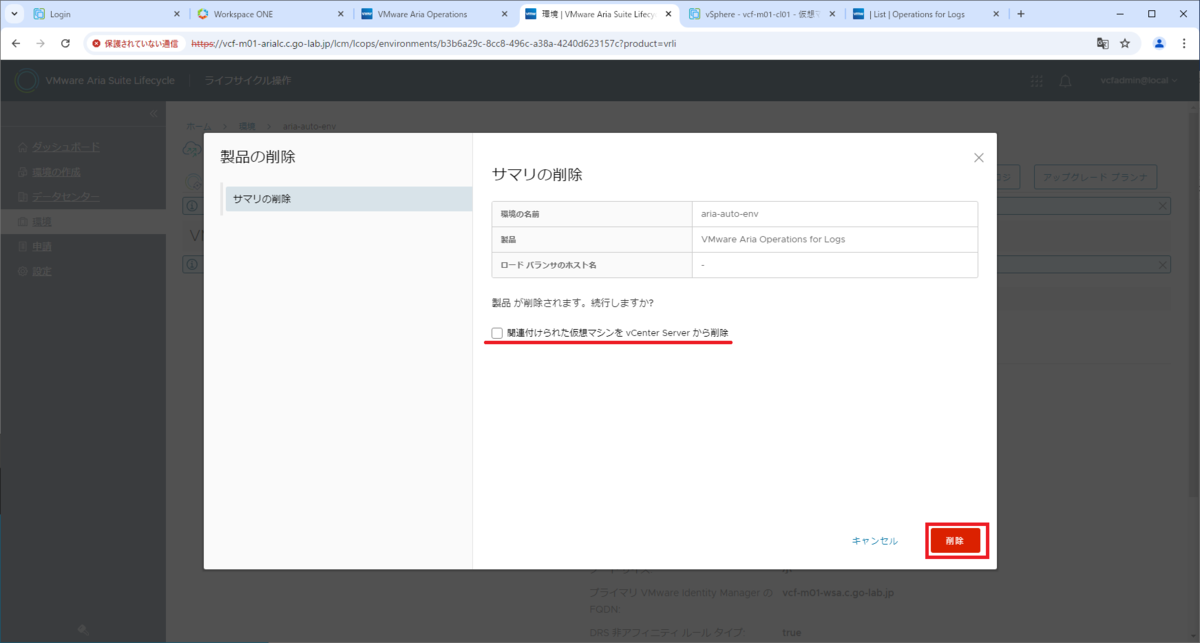The image size is (1200, 643).
Task: Cancel the delete dialog with キャンセル
Action: pyautogui.click(x=874, y=540)
